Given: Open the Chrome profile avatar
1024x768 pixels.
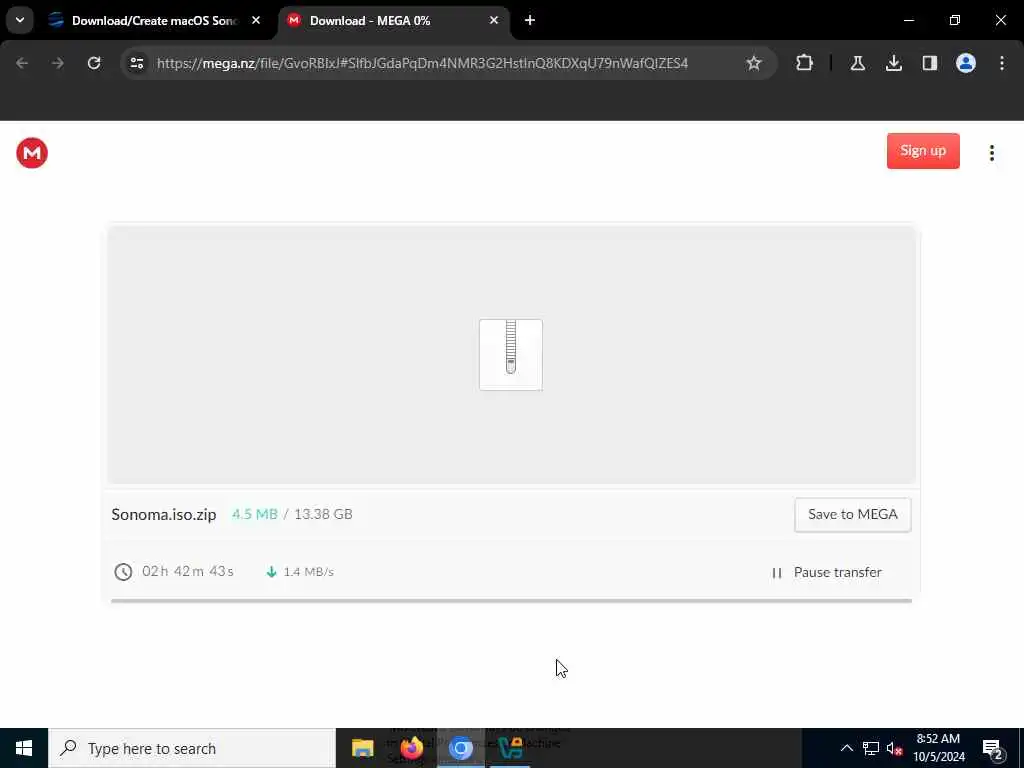Looking at the screenshot, I should [965, 63].
